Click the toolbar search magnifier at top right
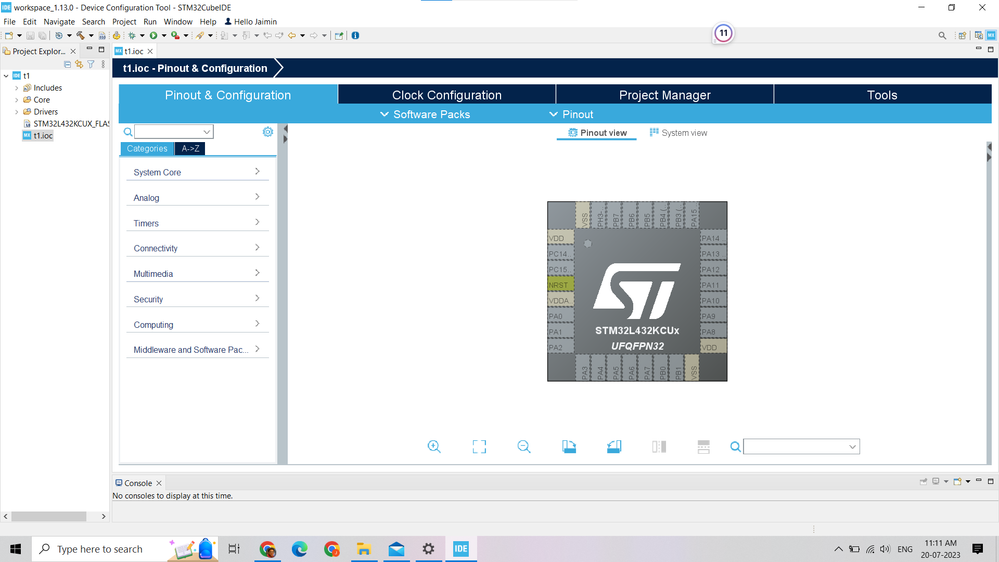Image resolution: width=999 pixels, height=562 pixels. tap(942, 36)
